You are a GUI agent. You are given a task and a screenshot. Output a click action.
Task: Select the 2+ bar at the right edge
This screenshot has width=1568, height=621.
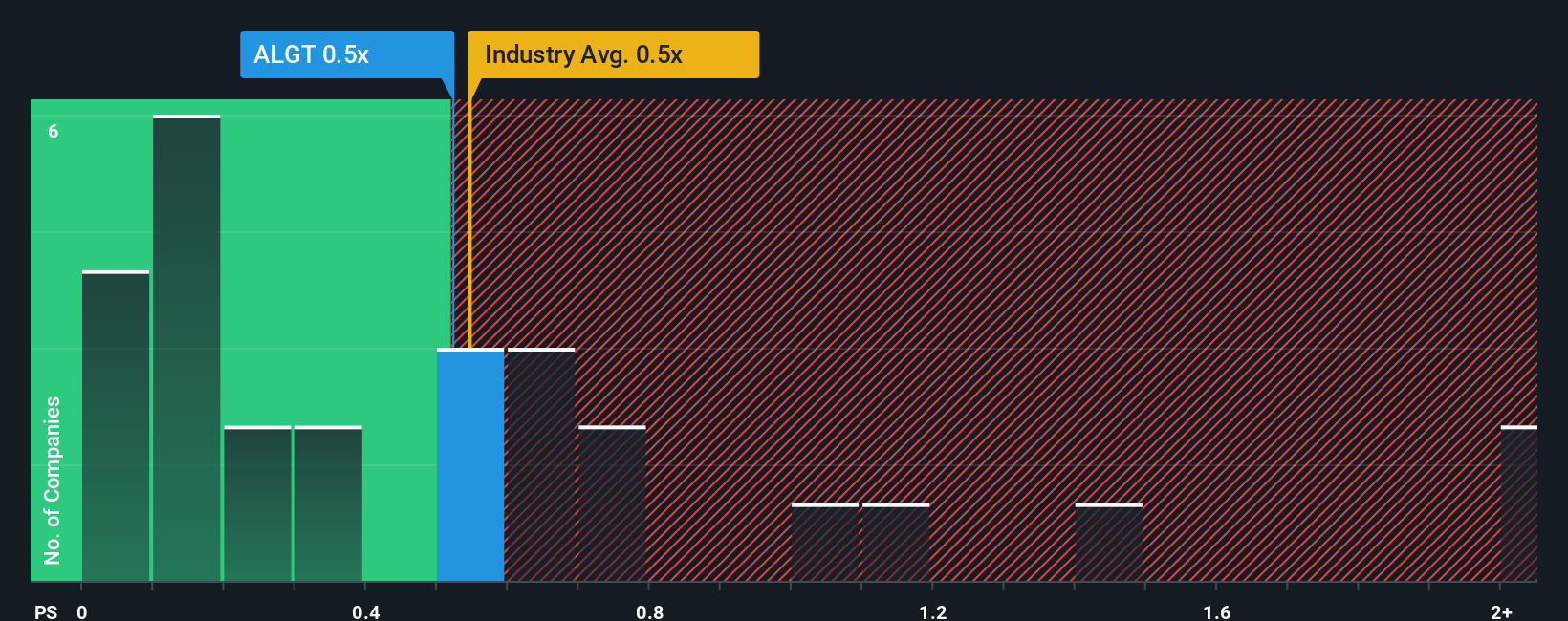1519,503
